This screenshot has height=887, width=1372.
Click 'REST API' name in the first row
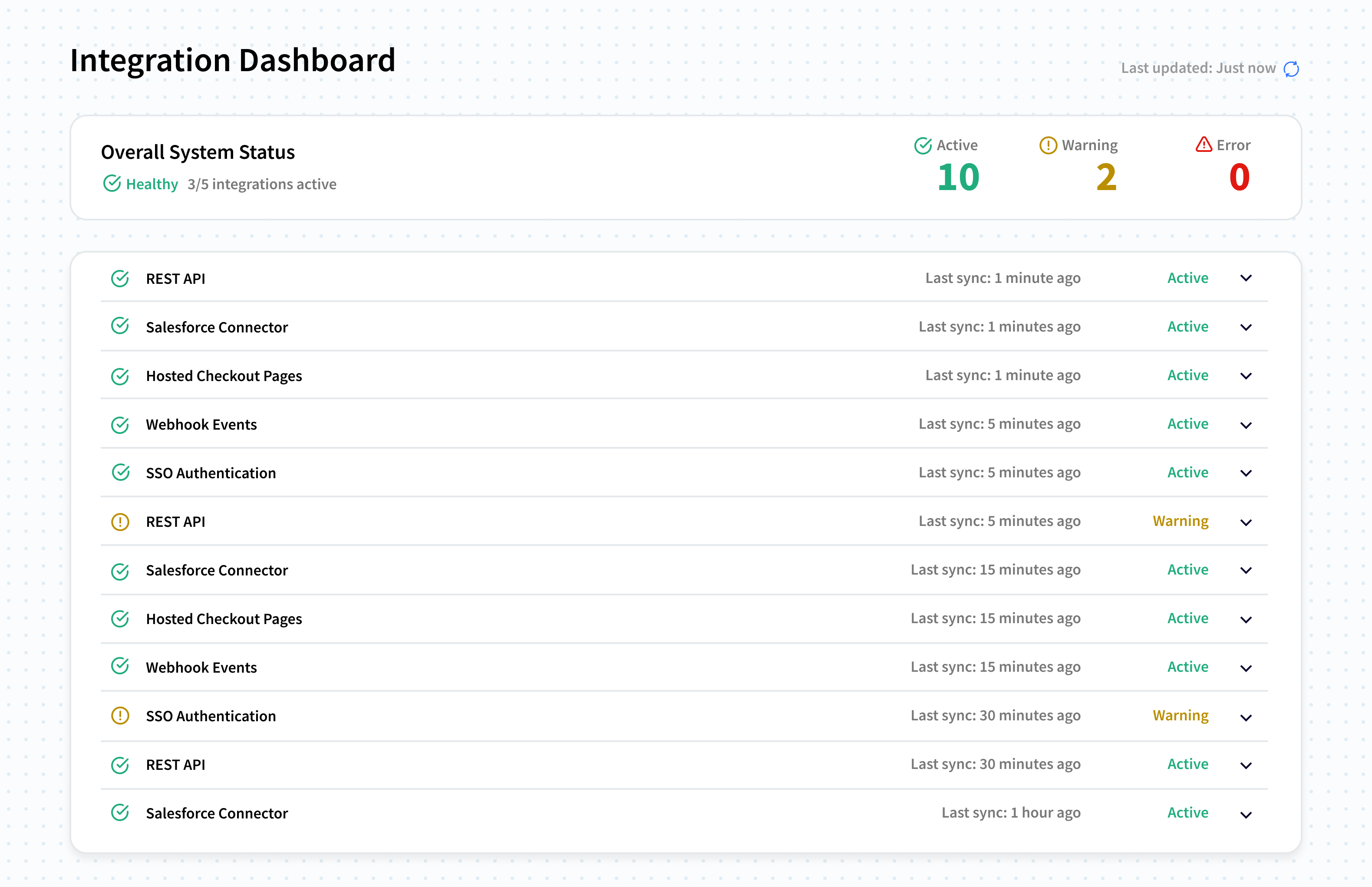176,279
